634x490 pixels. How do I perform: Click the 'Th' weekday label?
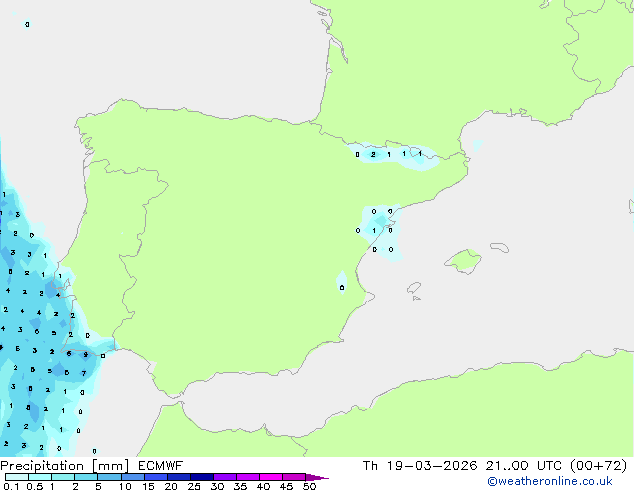click(x=370, y=466)
